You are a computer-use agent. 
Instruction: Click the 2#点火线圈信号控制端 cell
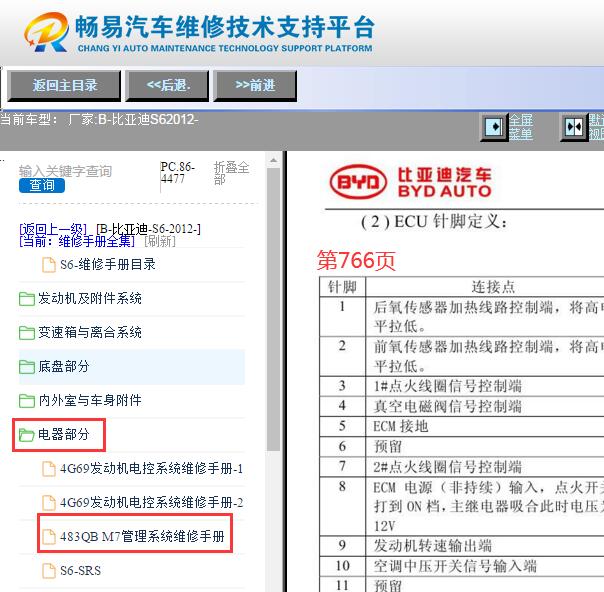[x=447, y=467]
